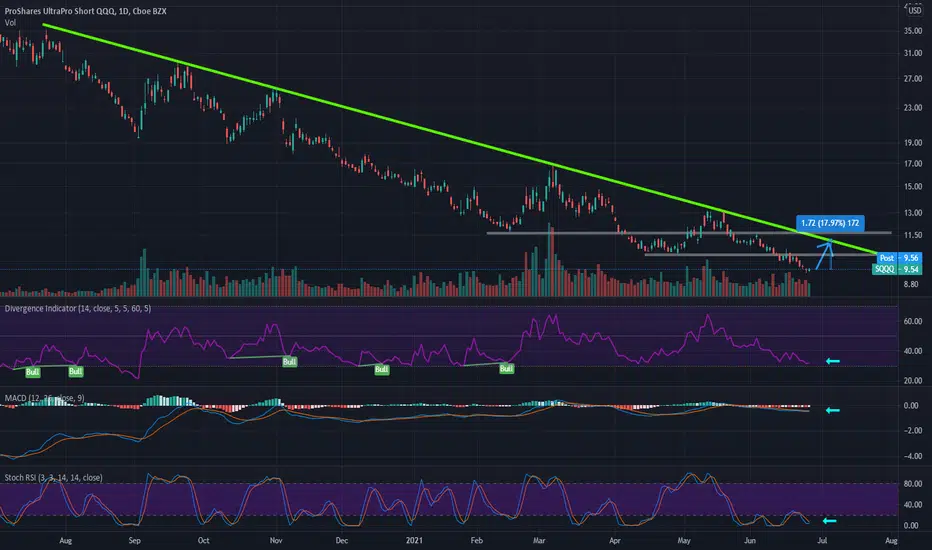Click the 31.00 price axis label
Image resolution: width=932 pixels, height=550 pixels.
click(912, 54)
